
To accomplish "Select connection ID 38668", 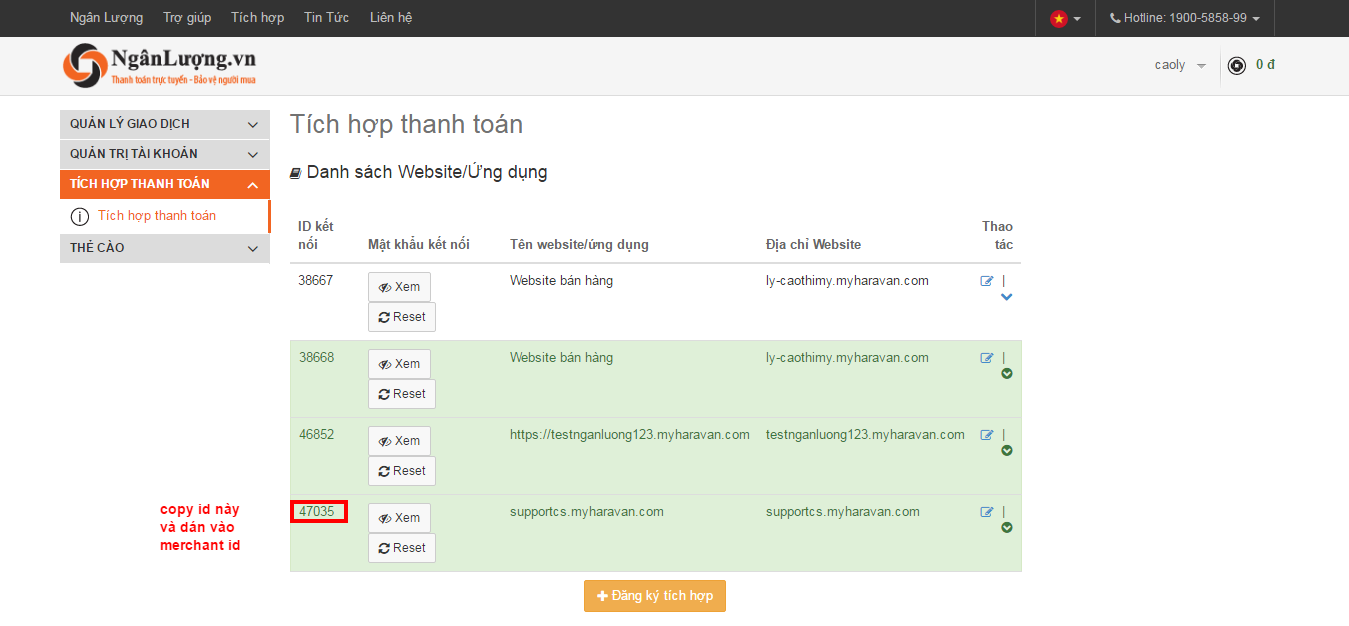I will (317, 358).
